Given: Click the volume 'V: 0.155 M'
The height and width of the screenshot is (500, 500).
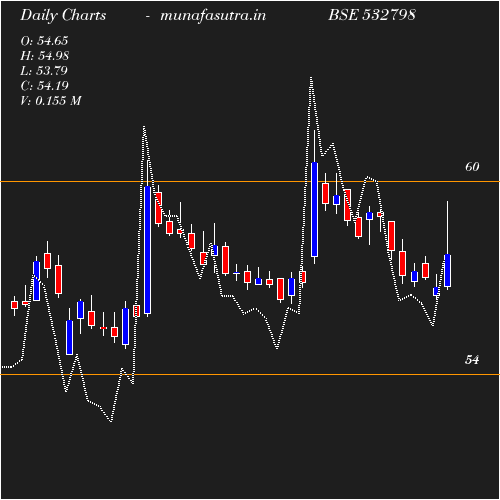Looking at the screenshot, I should point(51,101).
